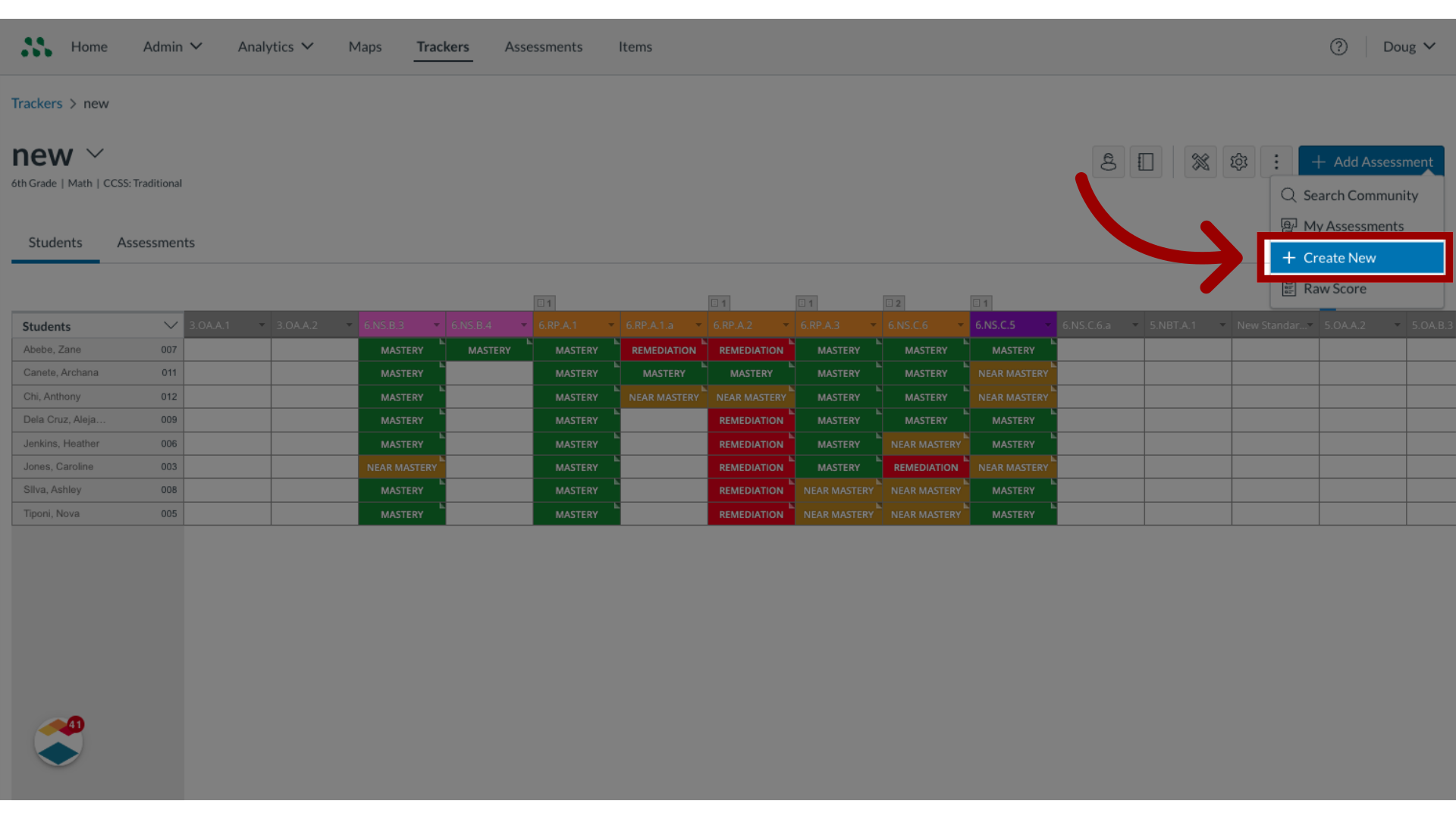
Task: Choose Search Community from the dropdown
Action: click(1357, 195)
